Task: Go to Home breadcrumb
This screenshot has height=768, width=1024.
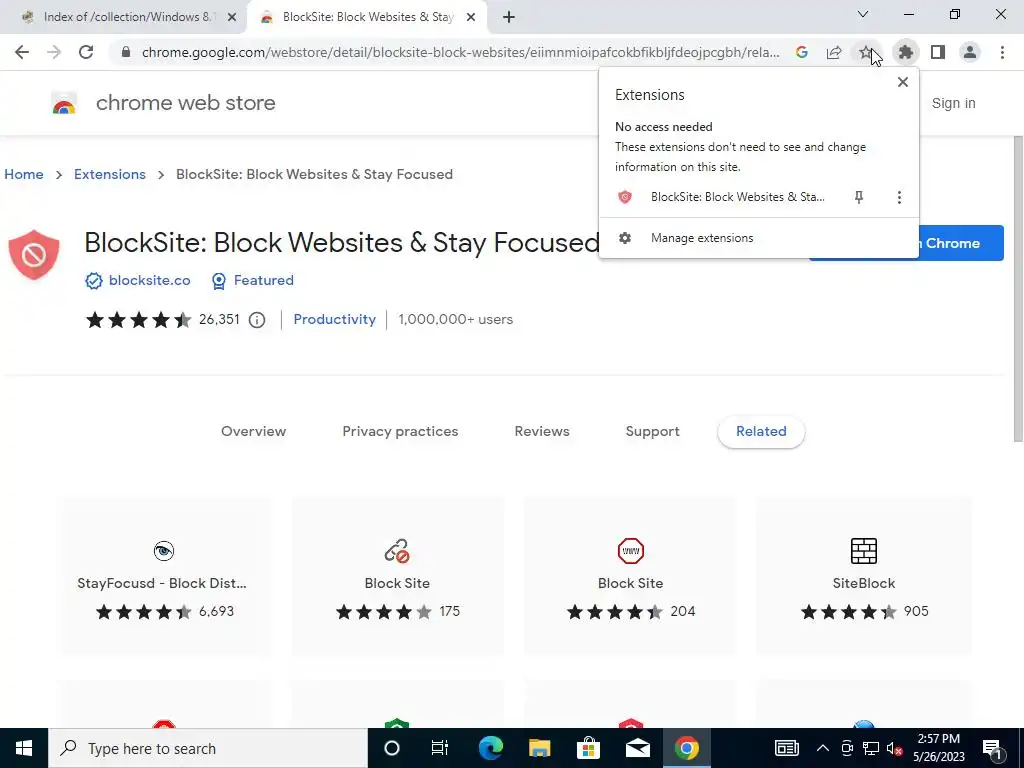Action: tap(24, 174)
